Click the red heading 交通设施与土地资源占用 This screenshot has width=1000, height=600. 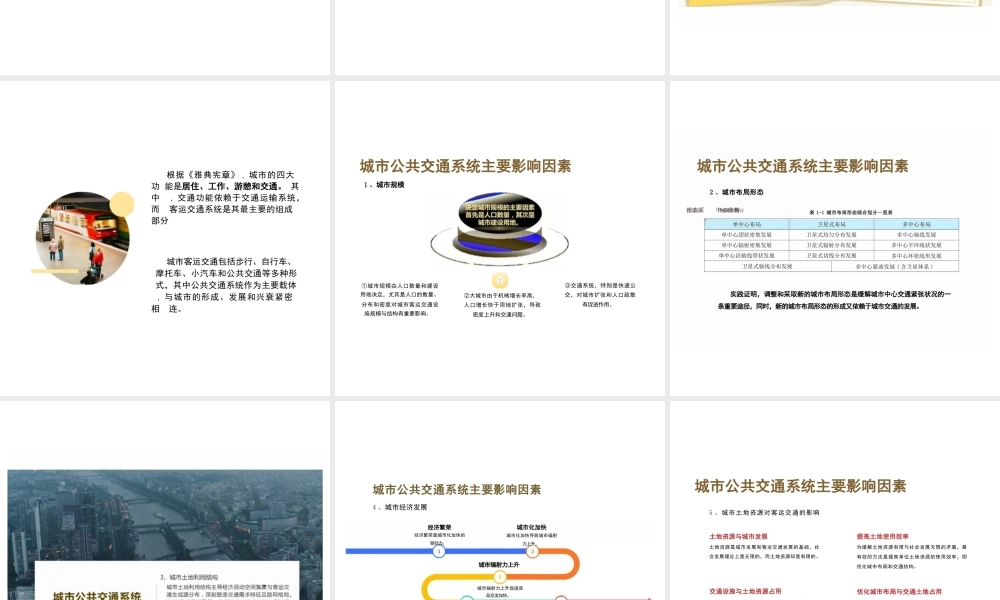pyautogui.click(x=746, y=592)
